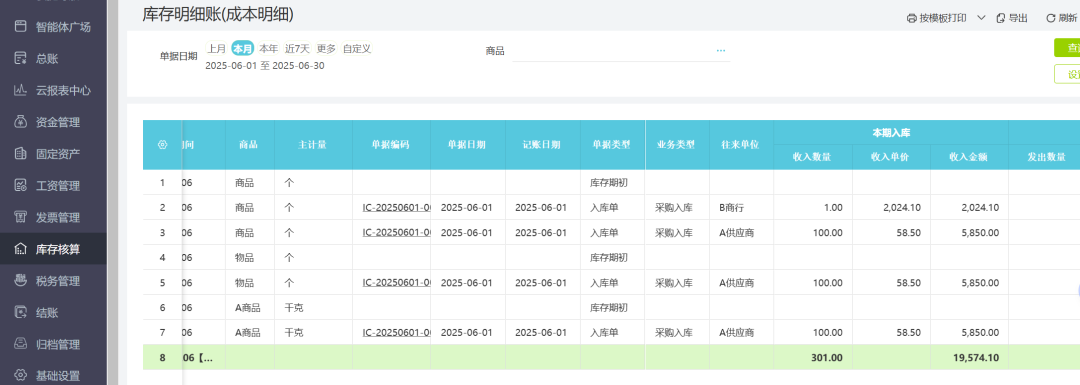Image resolution: width=1080 pixels, height=385 pixels.
Task: Click the 结账 sidebar icon
Action: point(21,313)
